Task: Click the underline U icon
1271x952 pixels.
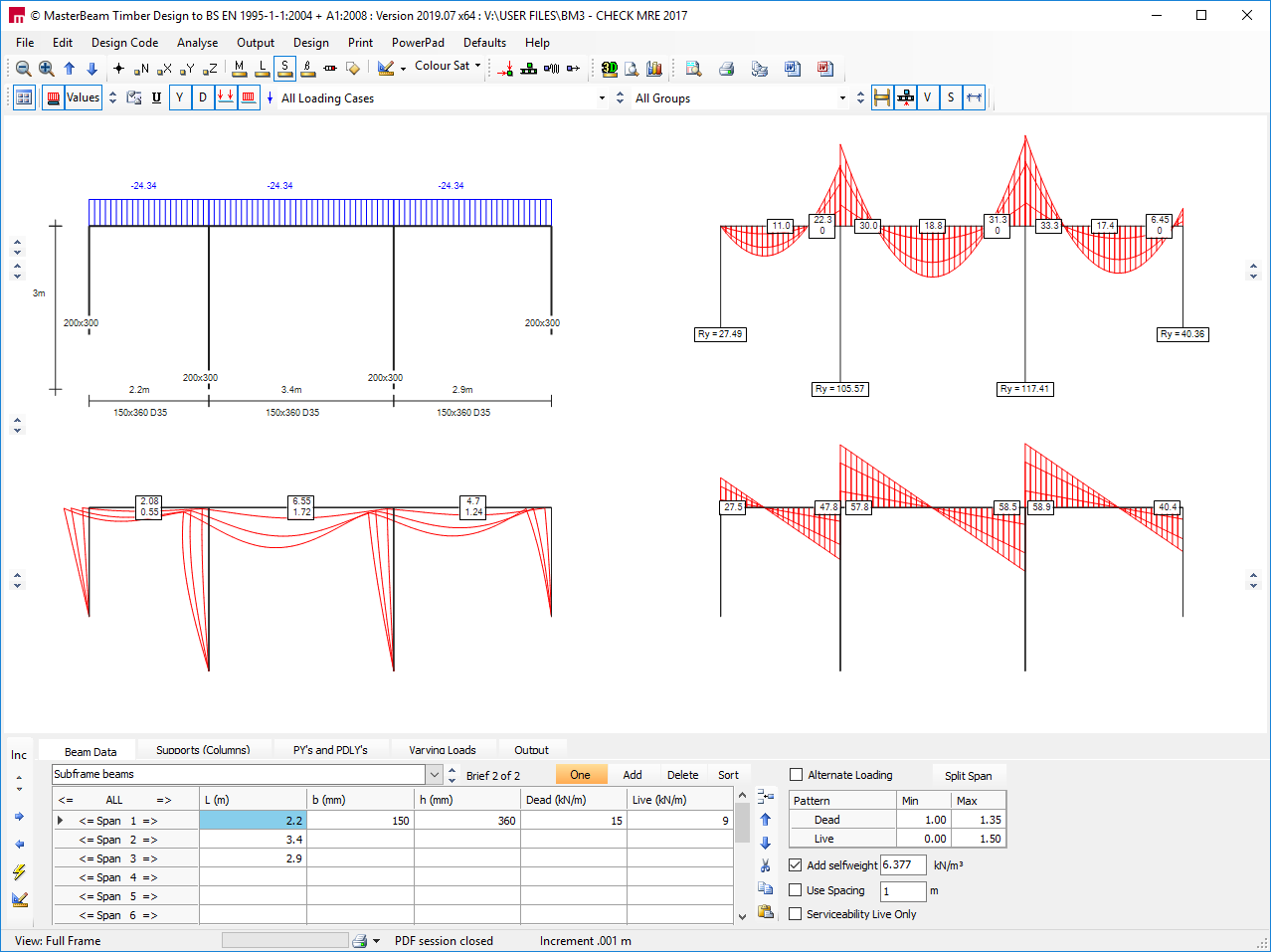Action: [156, 97]
